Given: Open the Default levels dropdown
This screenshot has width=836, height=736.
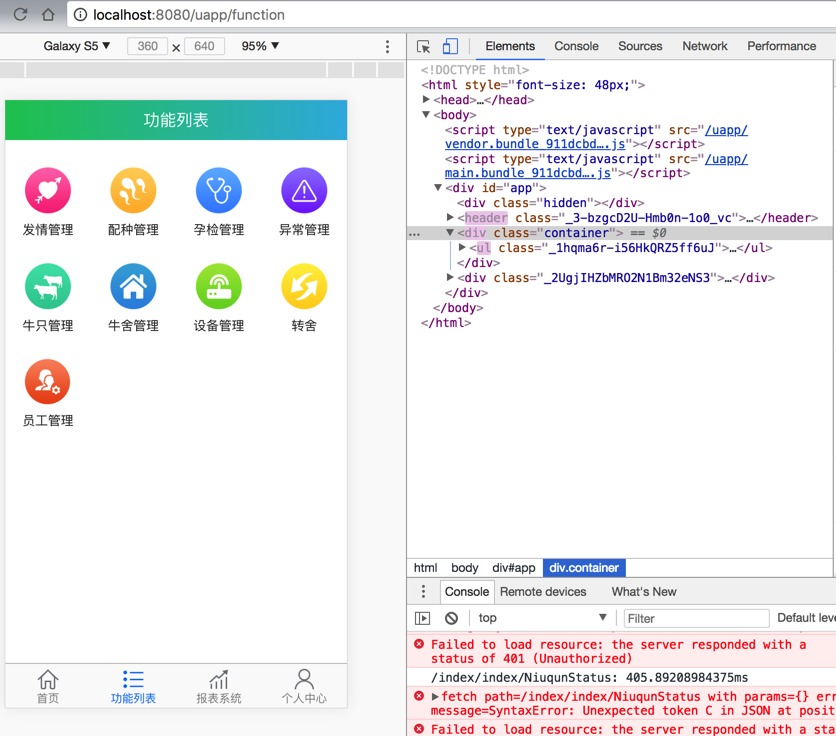Looking at the screenshot, I should 806,618.
